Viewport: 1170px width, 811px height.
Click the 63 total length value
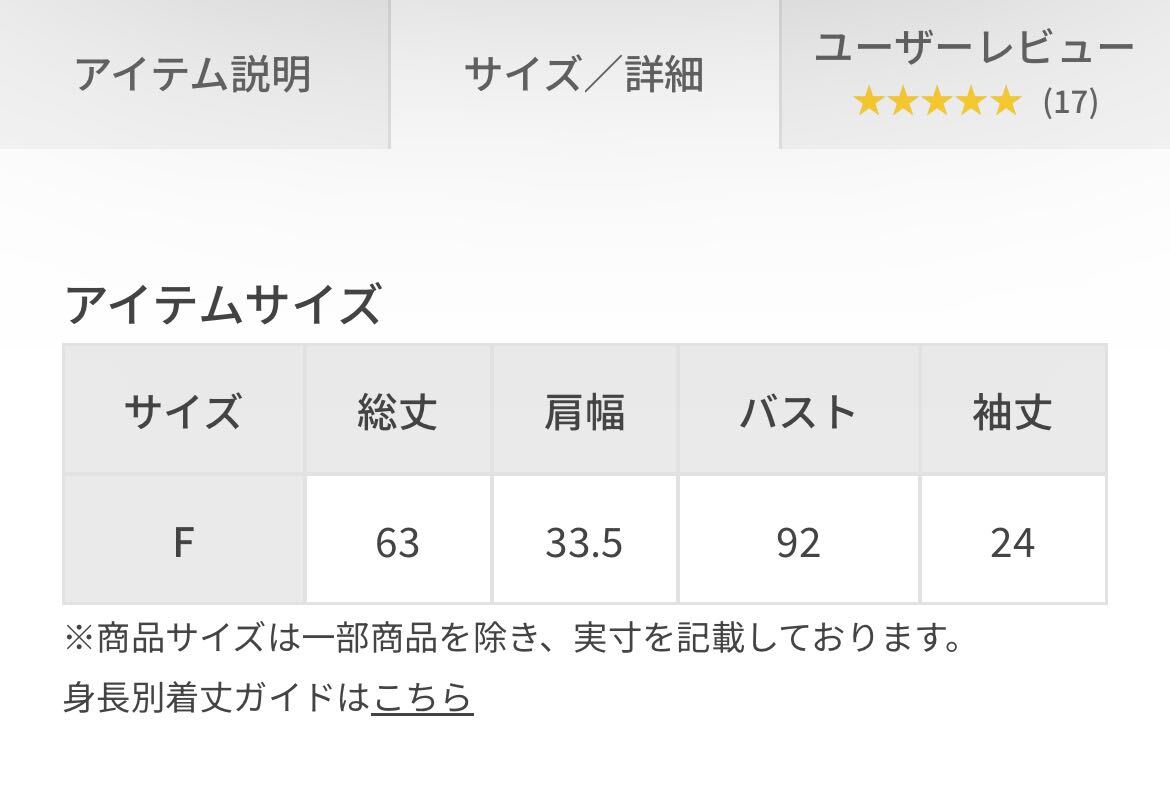(x=397, y=542)
